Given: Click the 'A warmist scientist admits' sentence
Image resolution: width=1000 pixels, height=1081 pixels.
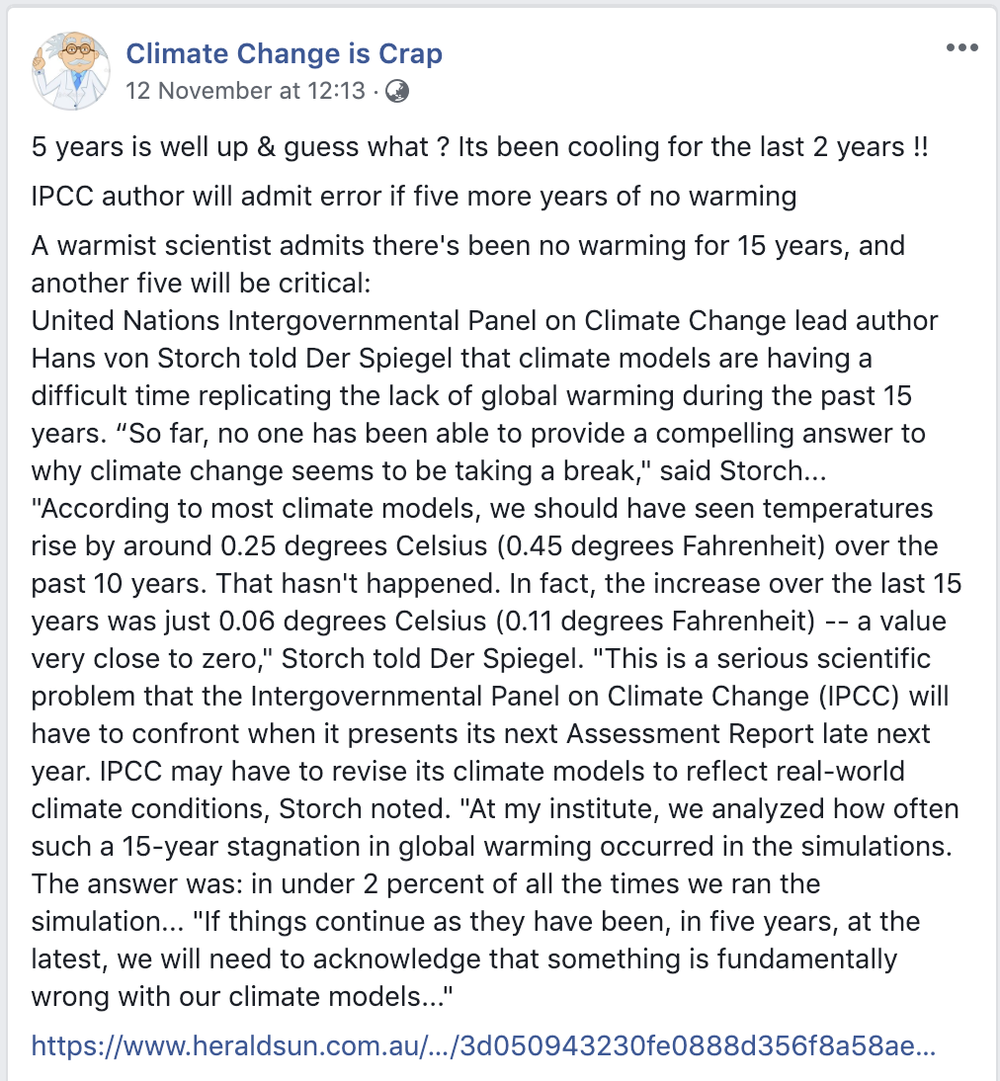Looking at the screenshot, I should (468, 264).
